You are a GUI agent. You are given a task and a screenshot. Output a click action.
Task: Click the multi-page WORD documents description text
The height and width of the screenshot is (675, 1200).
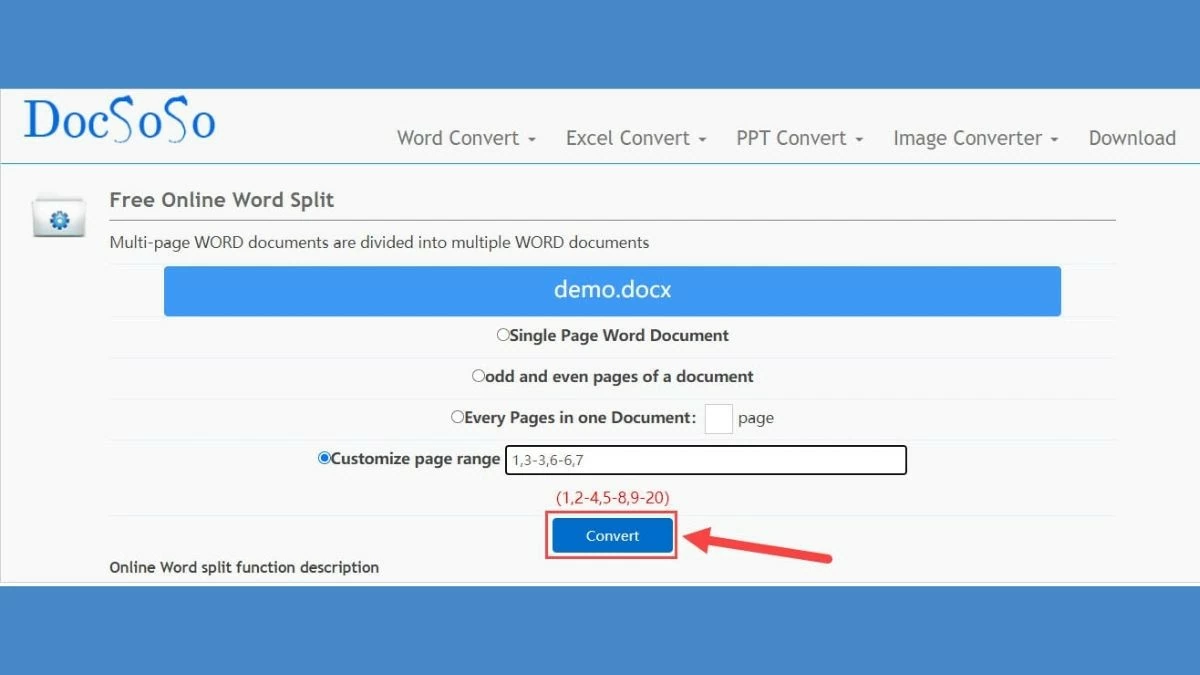(x=380, y=242)
